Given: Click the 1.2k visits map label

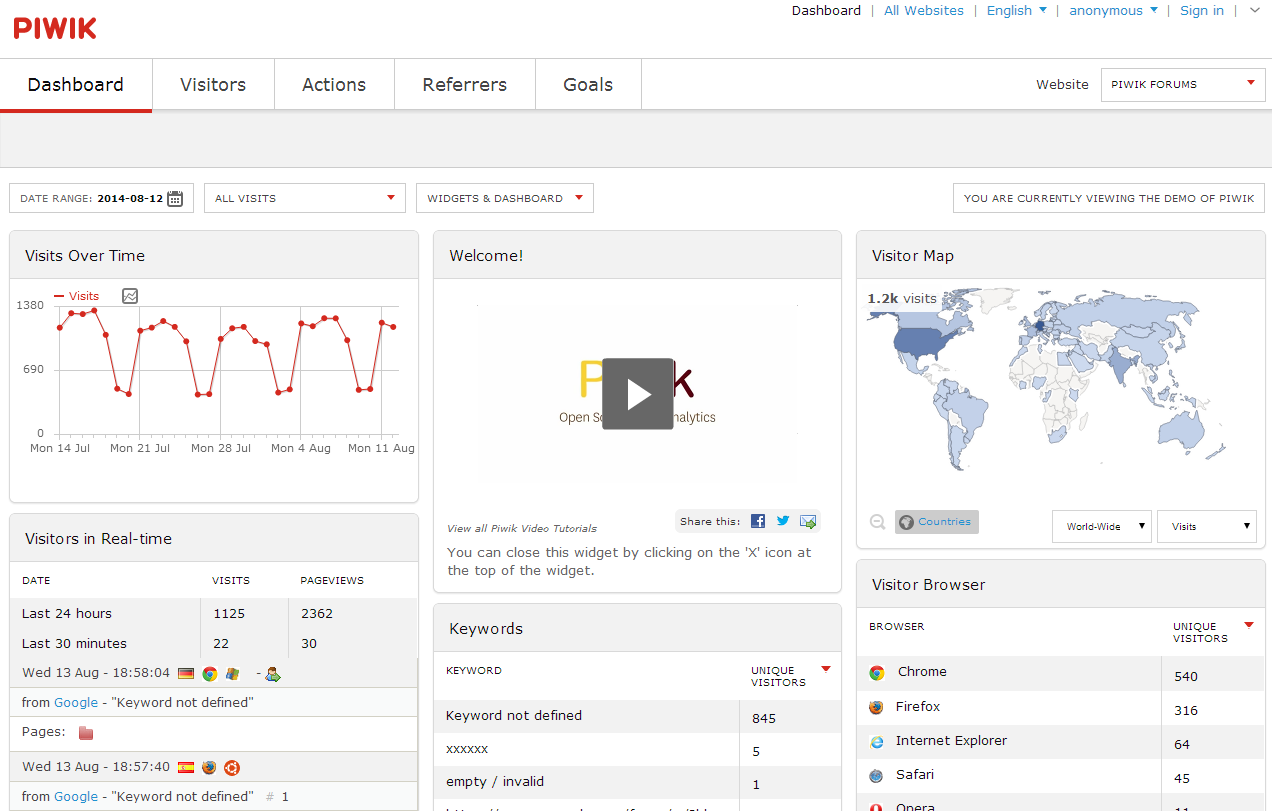Looking at the screenshot, I should pos(902,298).
